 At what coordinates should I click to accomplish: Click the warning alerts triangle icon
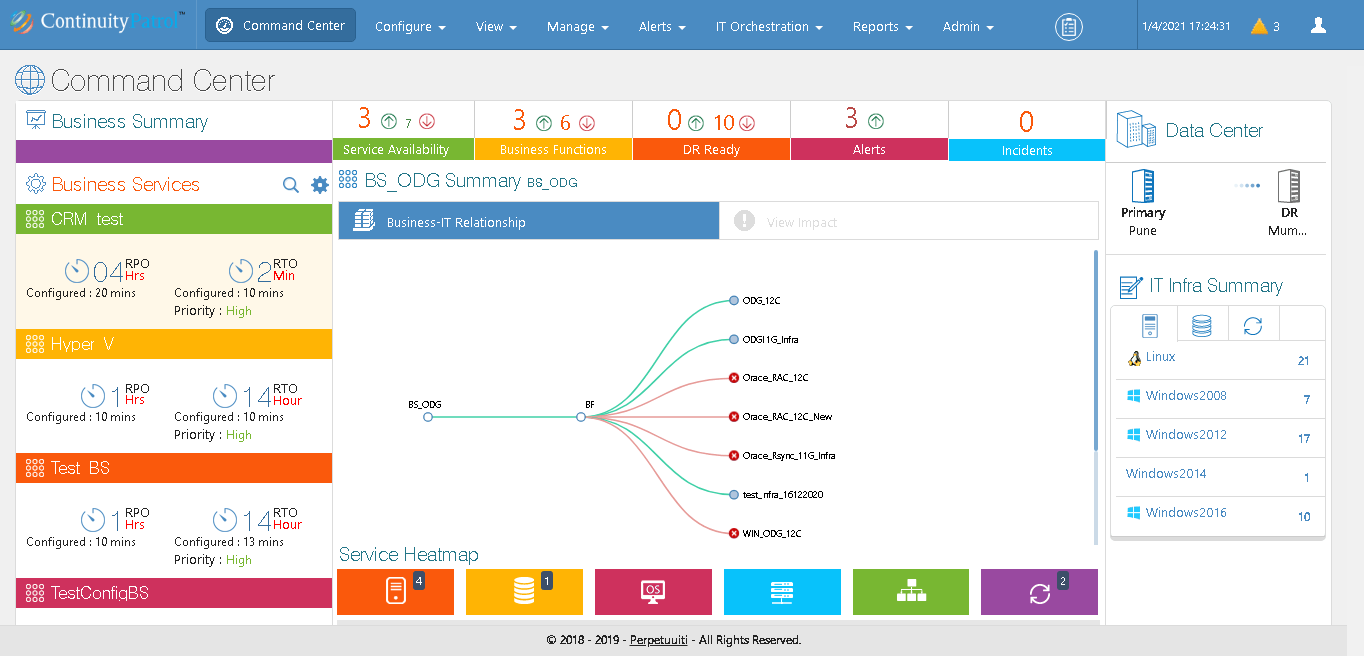(x=1259, y=27)
